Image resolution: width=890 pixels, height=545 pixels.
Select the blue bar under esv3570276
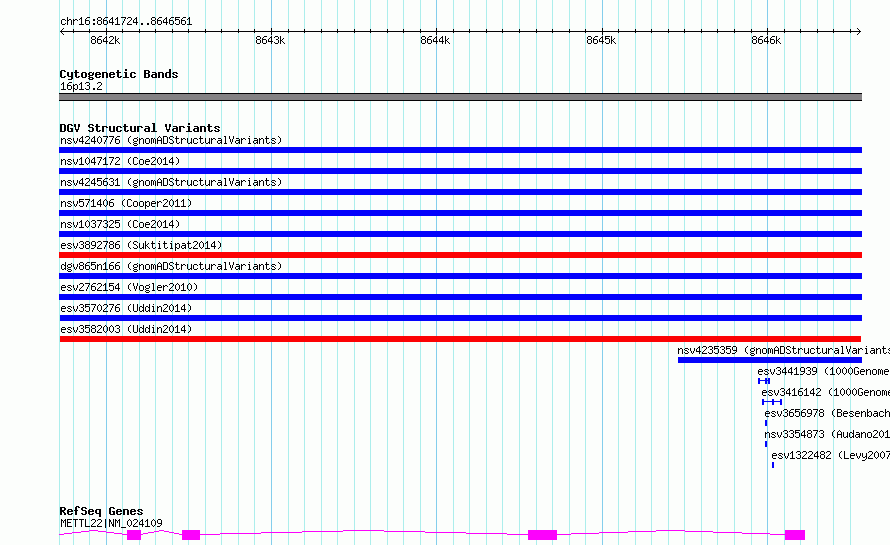(460, 318)
